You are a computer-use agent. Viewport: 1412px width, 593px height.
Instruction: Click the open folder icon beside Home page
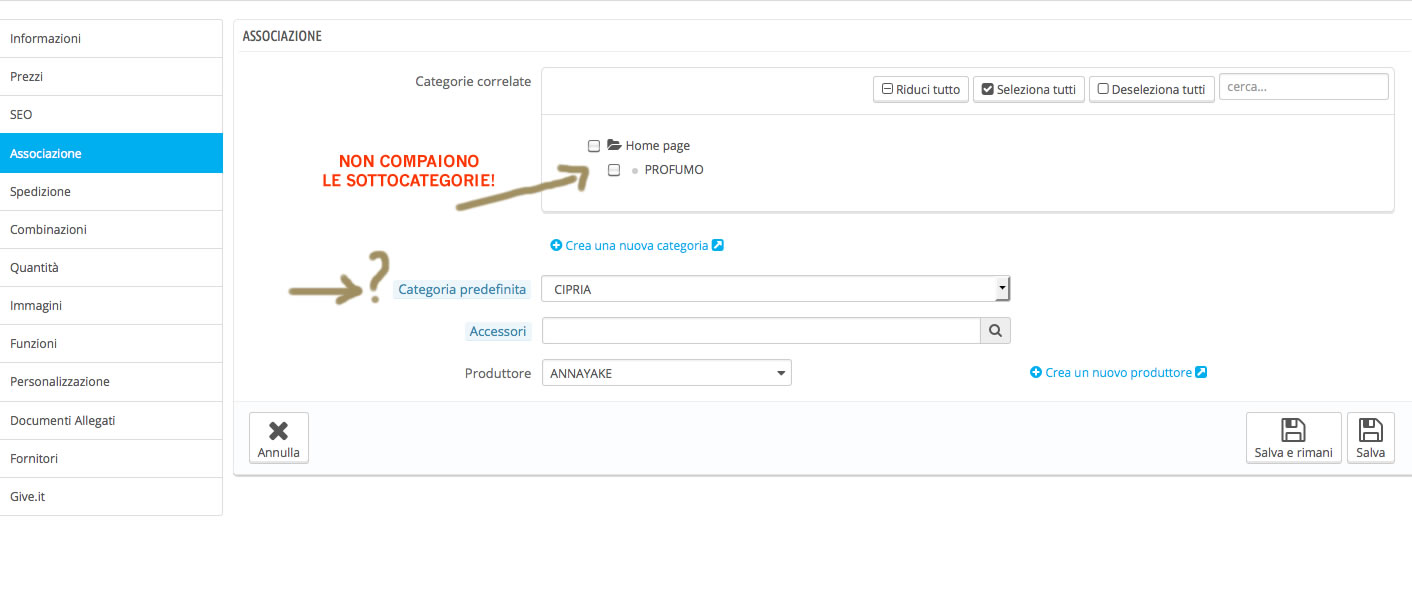[x=614, y=145]
